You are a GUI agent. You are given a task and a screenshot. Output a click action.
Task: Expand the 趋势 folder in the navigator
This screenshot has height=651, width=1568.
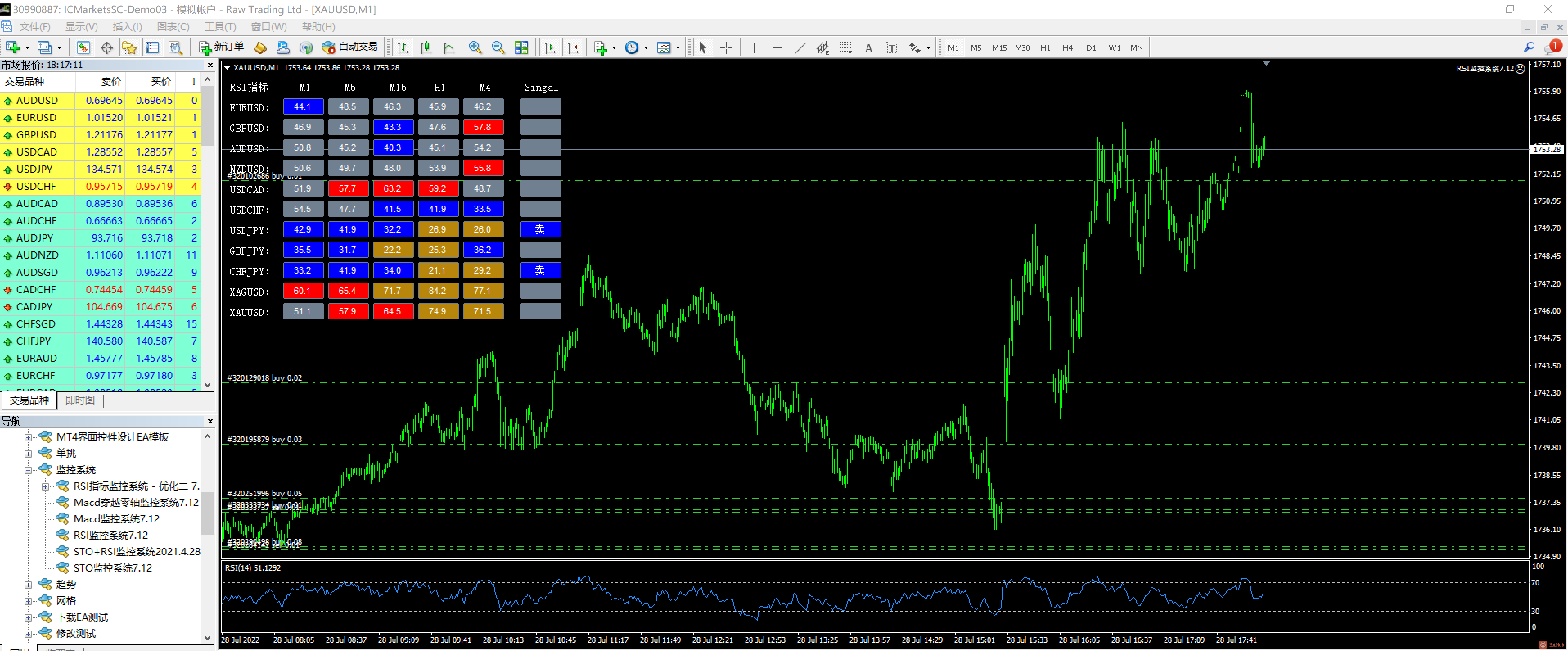point(28,585)
